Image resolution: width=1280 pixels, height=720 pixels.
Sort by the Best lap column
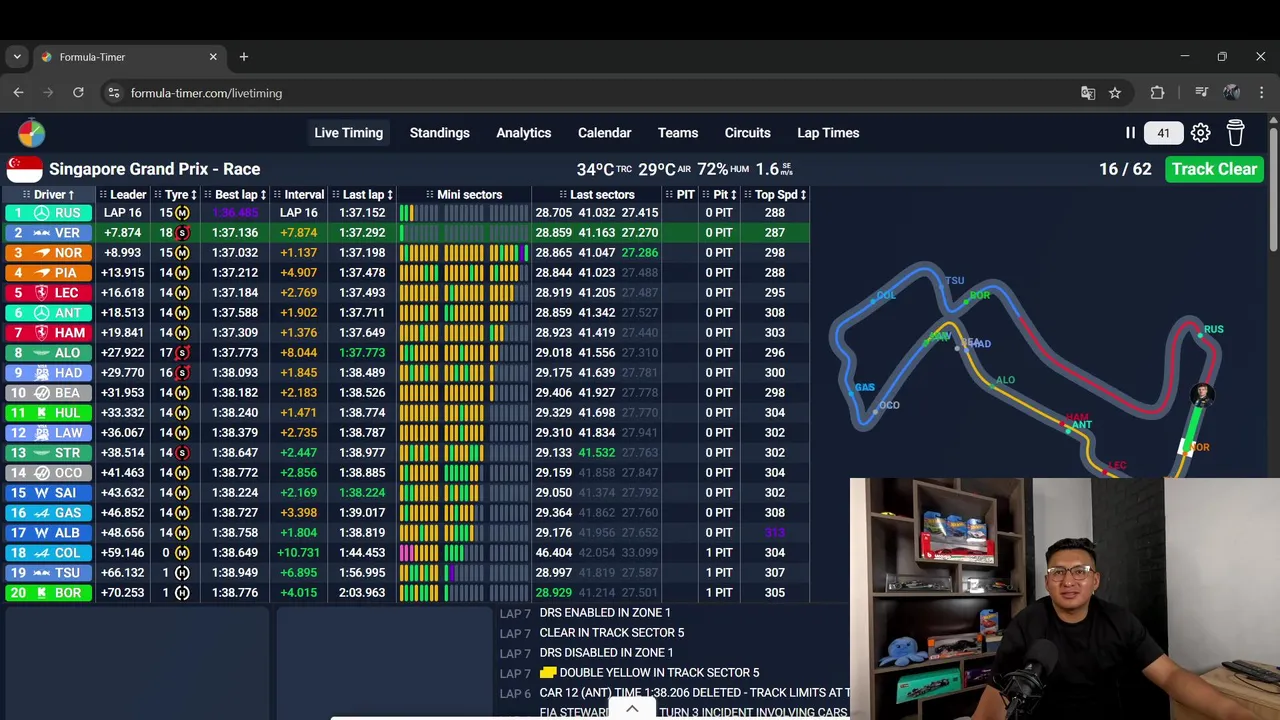(x=235, y=195)
